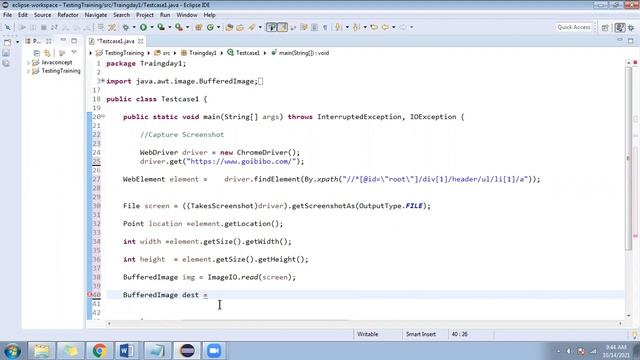Click the Skip All Breakpoints toolbar icon
This screenshot has width=640, height=360.
[x=7, y=27]
